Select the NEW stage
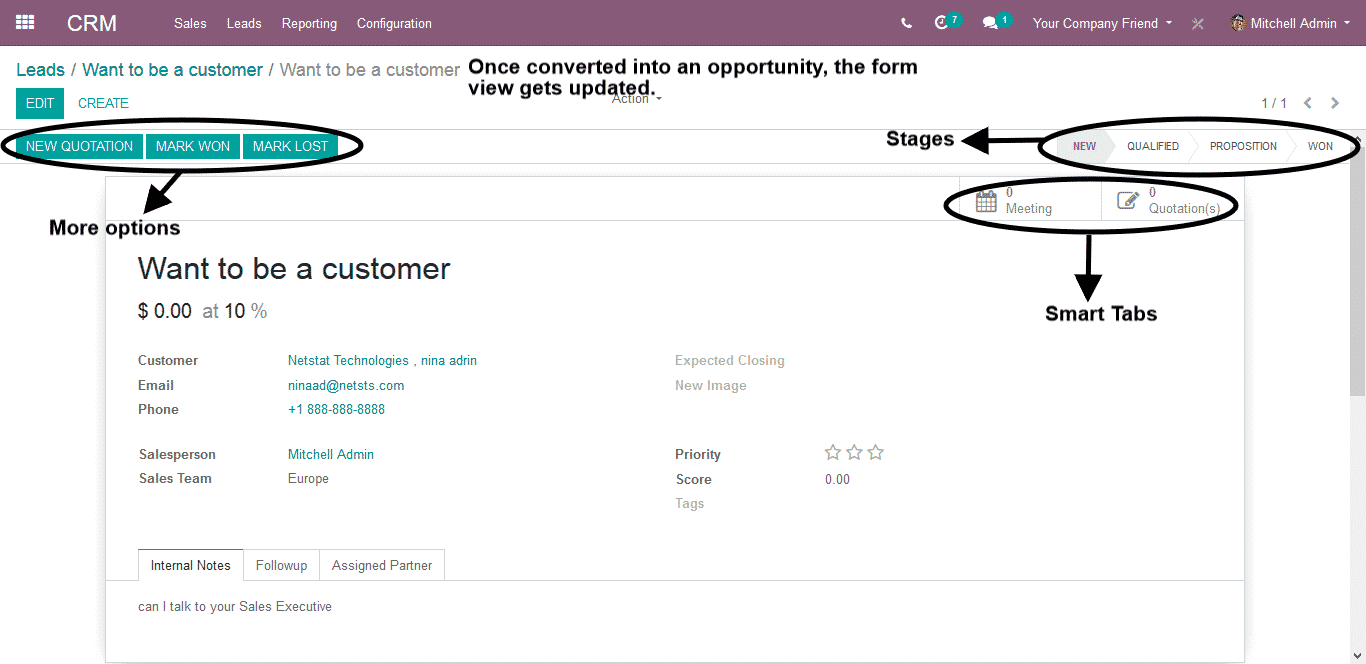 coord(1084,146)
